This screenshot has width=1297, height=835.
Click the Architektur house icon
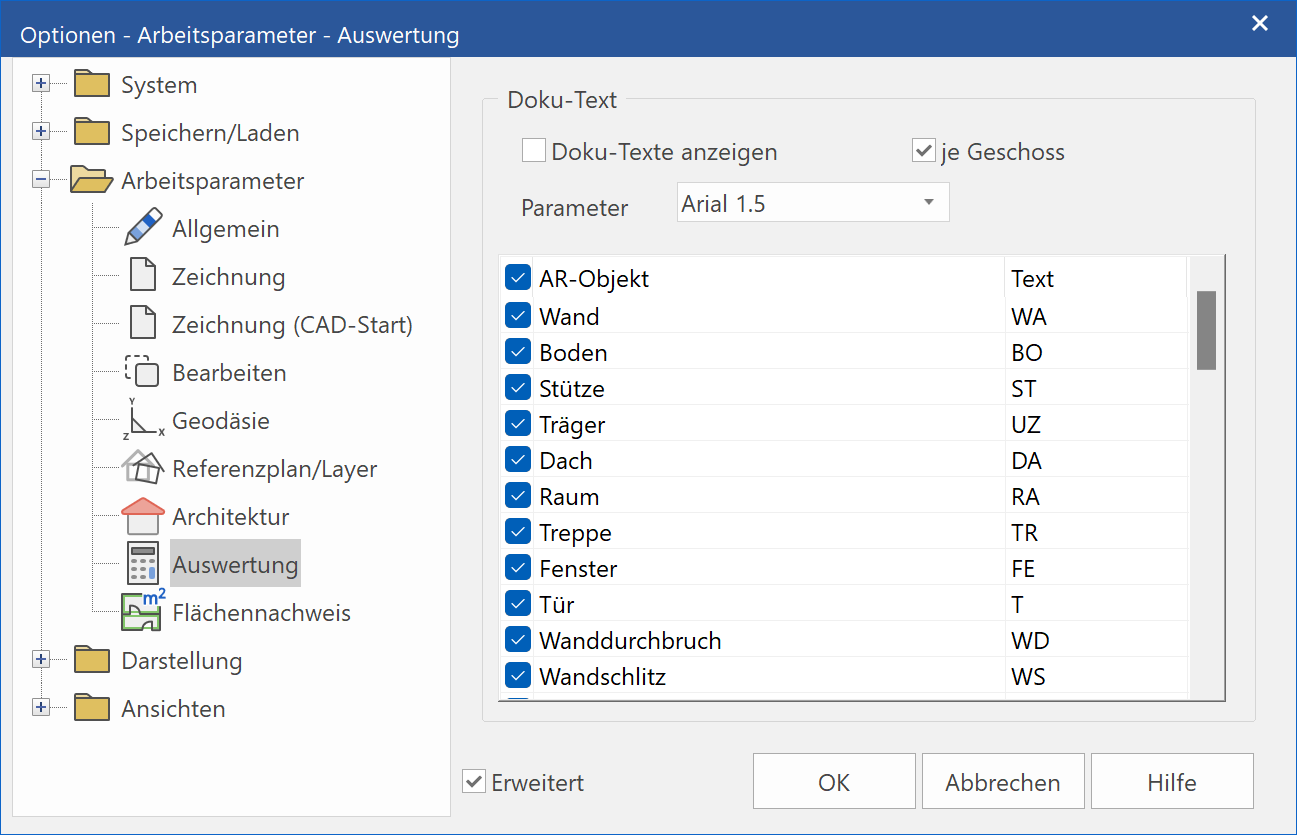(x=143, y=516)
